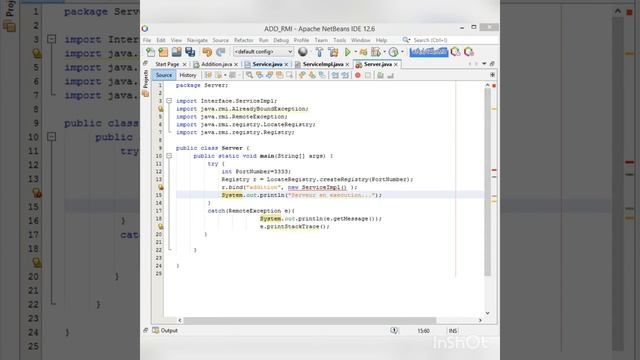Toggle the INS insert mode indicator

point(453,331)
